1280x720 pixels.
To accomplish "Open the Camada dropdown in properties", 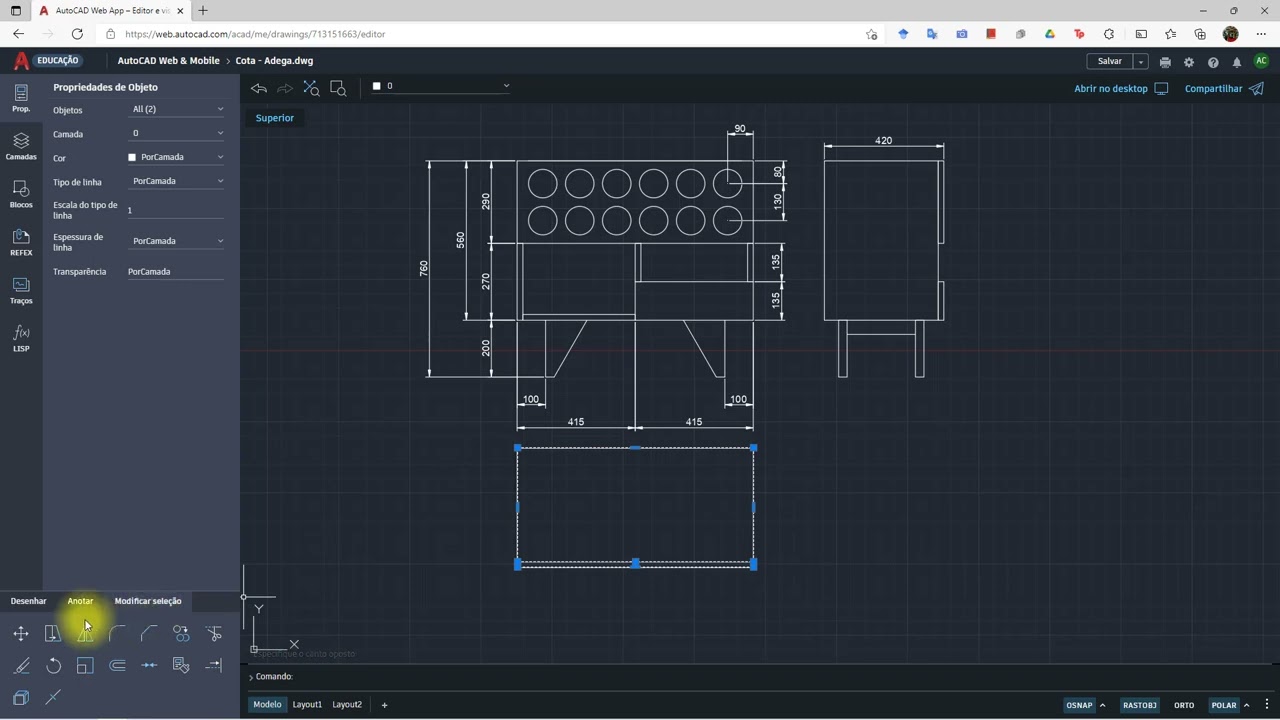I will [177, 133].
